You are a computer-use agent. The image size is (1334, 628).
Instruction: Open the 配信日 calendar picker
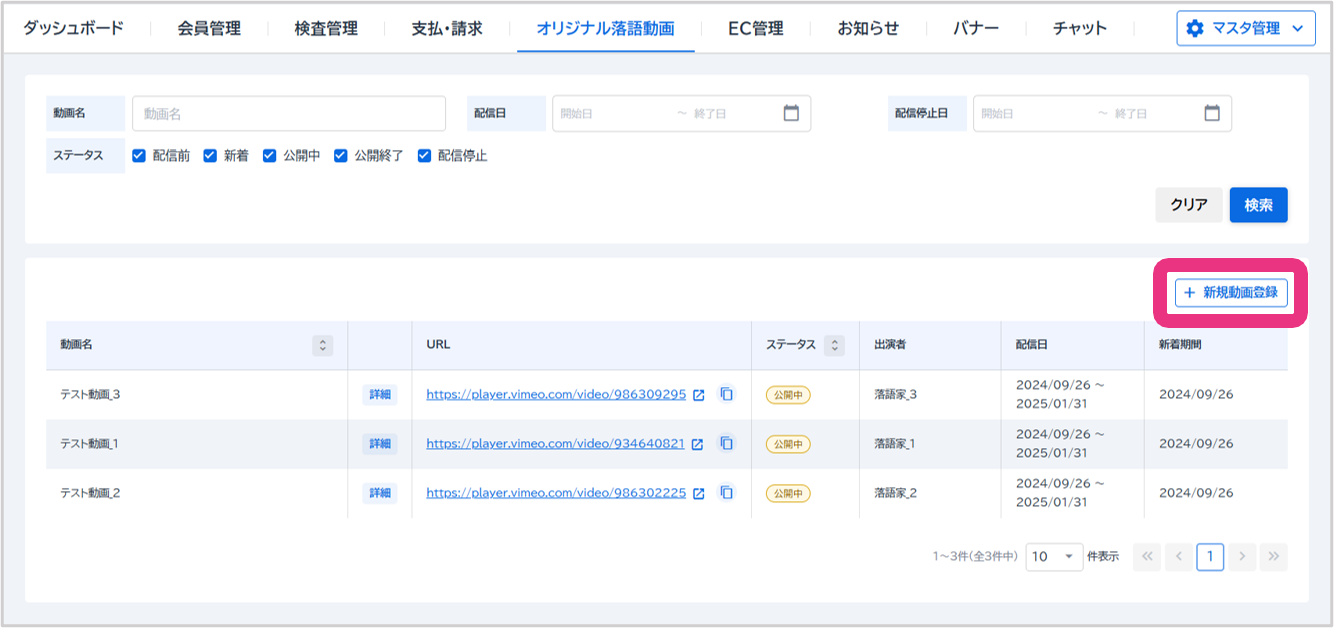791,114
